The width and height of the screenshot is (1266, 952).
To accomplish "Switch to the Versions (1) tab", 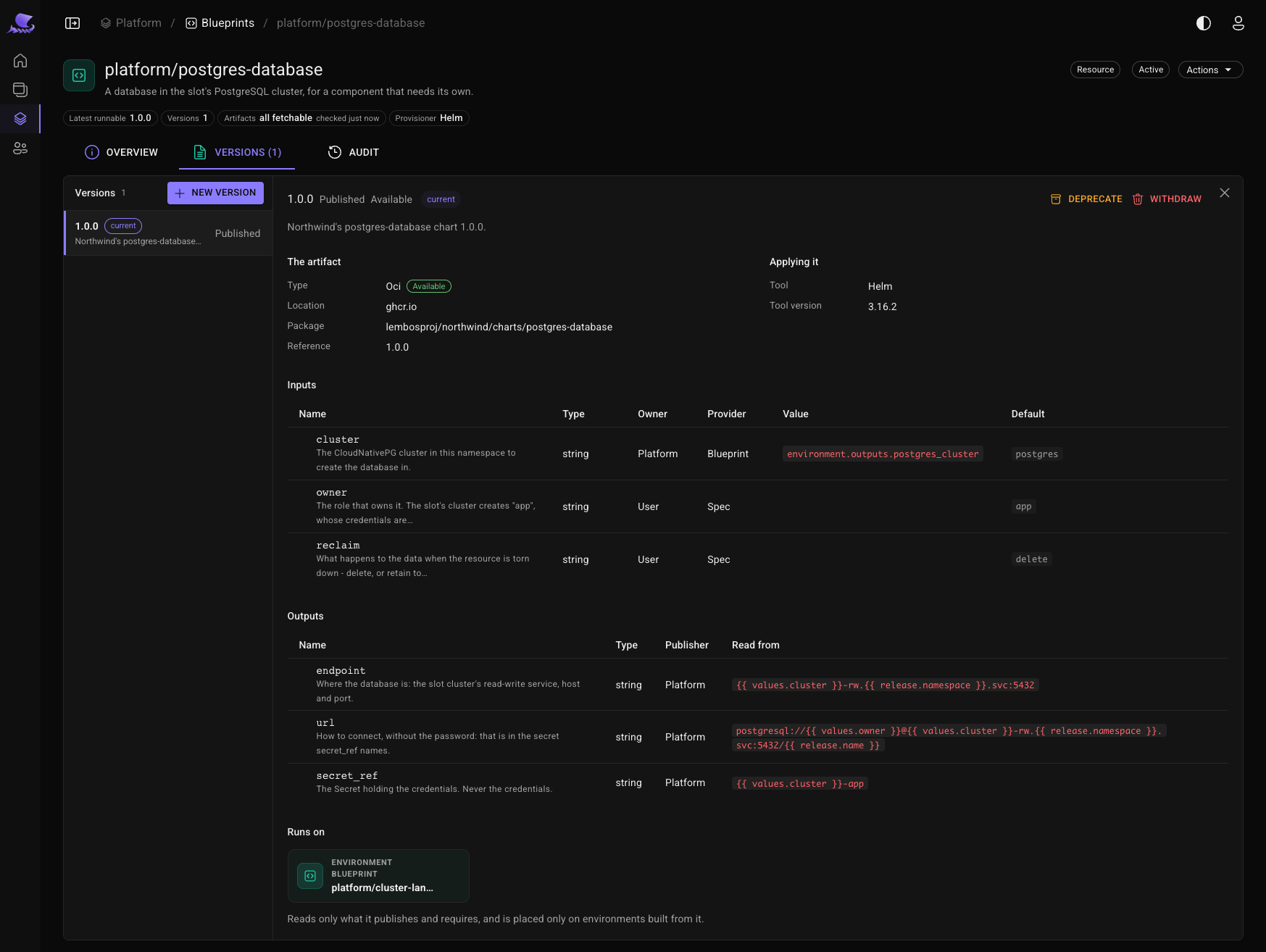I will tap(237, 152).
